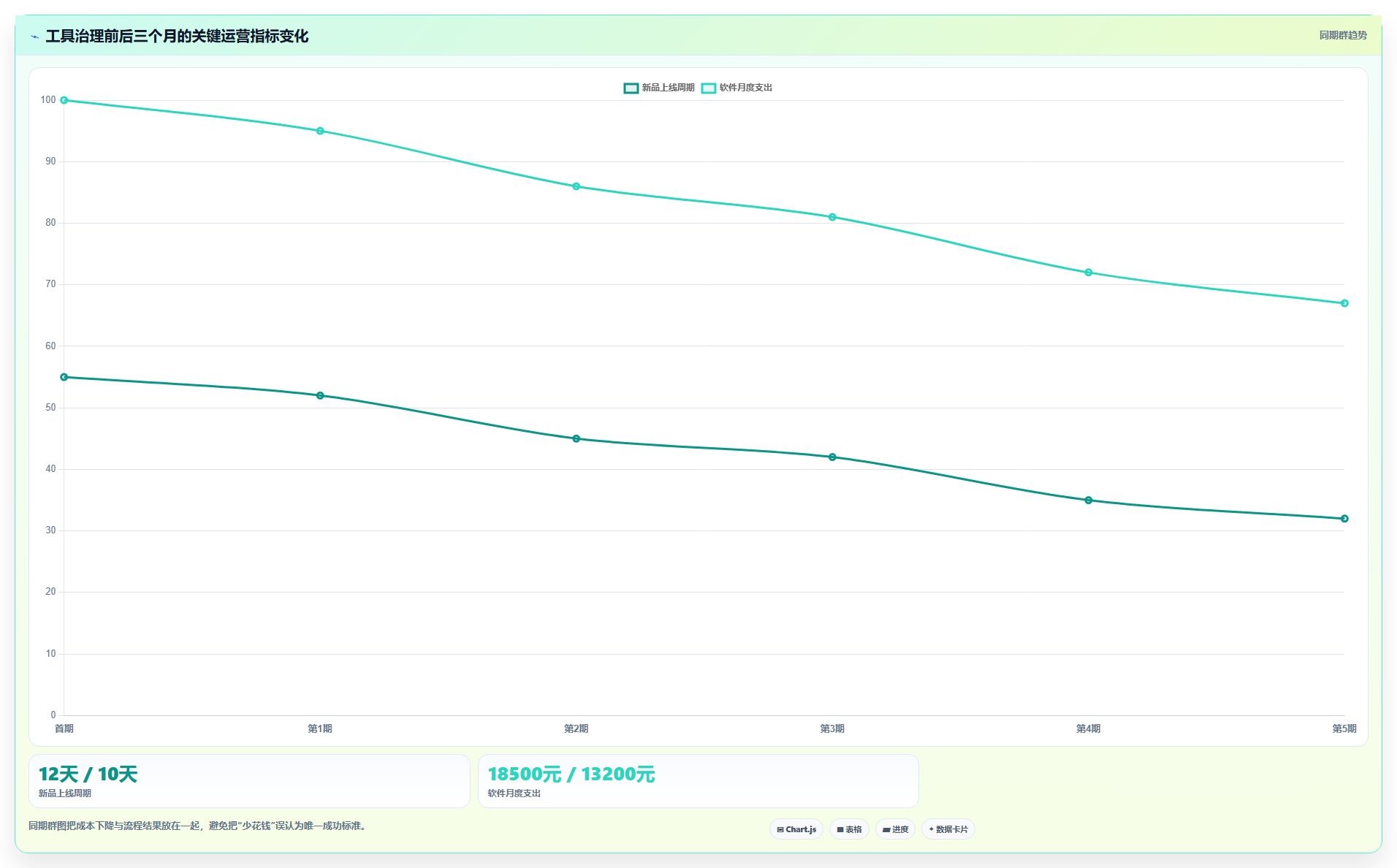Select the 表格 tag chip

click(x=849, y=829)
